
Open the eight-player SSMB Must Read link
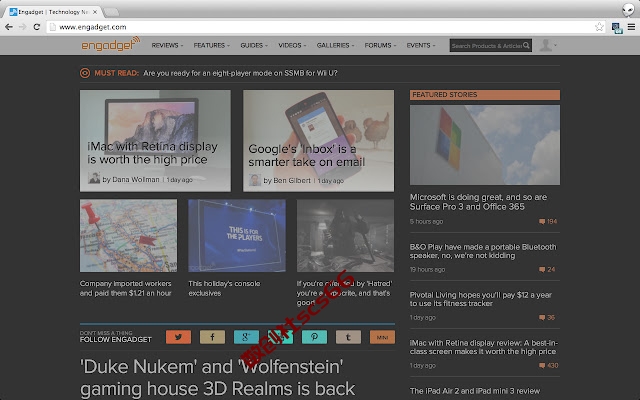240,73
